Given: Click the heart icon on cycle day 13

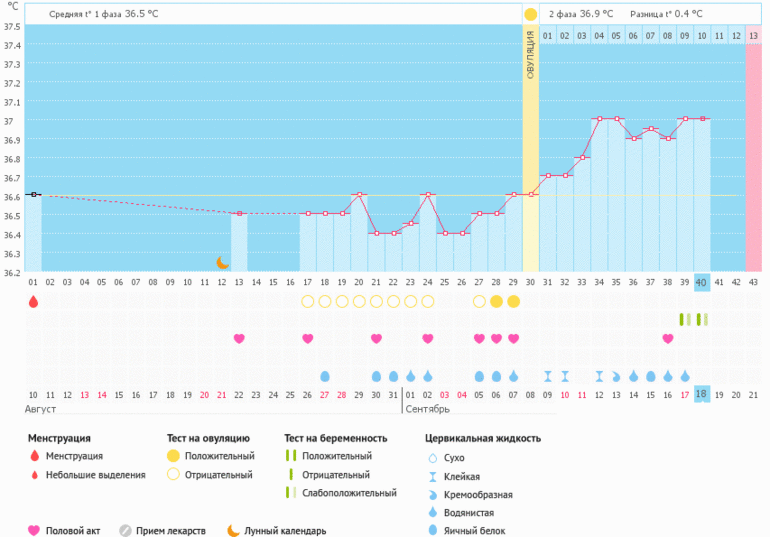Looking at the screenshot, I should pyautogui.click(x=239, y=339).
